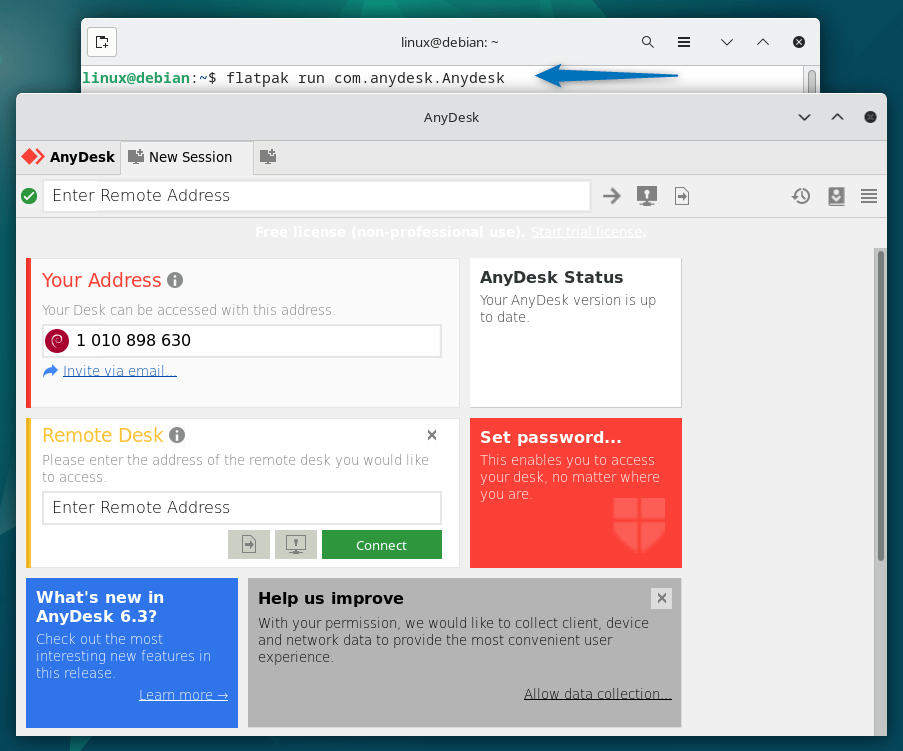903x751 pixels.
Task: Click new tab plus icon
Action: pyautogui.click(x=267, y=156)
